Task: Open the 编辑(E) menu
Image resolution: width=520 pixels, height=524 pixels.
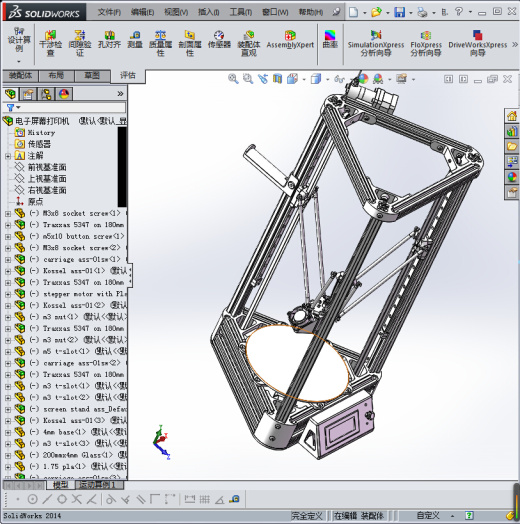Action: tap(142, 12)
